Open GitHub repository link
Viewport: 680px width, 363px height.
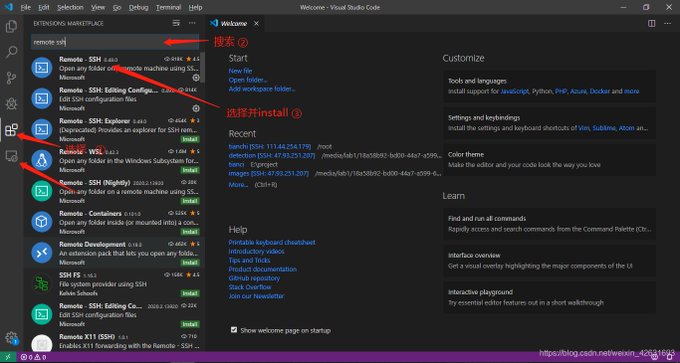pos(254,278)
